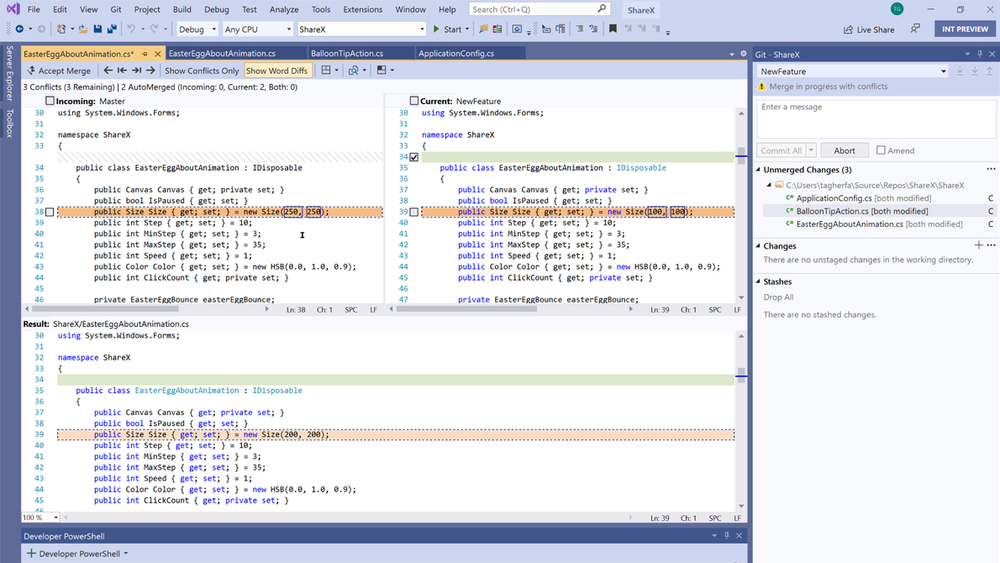Click the Open File folder icon
The width and height of the screenshot is (1000, 563).
pos(83,29)
